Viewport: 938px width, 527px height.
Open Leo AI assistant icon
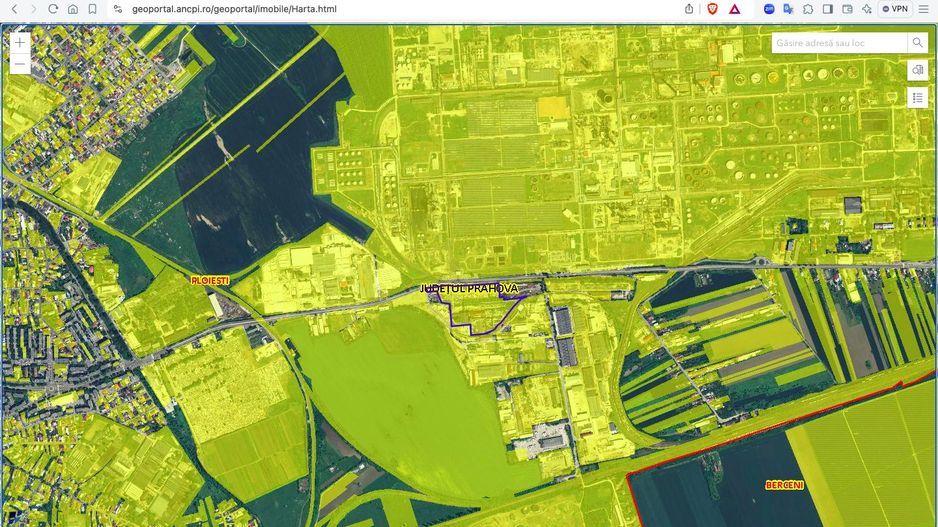coord(867,9)
